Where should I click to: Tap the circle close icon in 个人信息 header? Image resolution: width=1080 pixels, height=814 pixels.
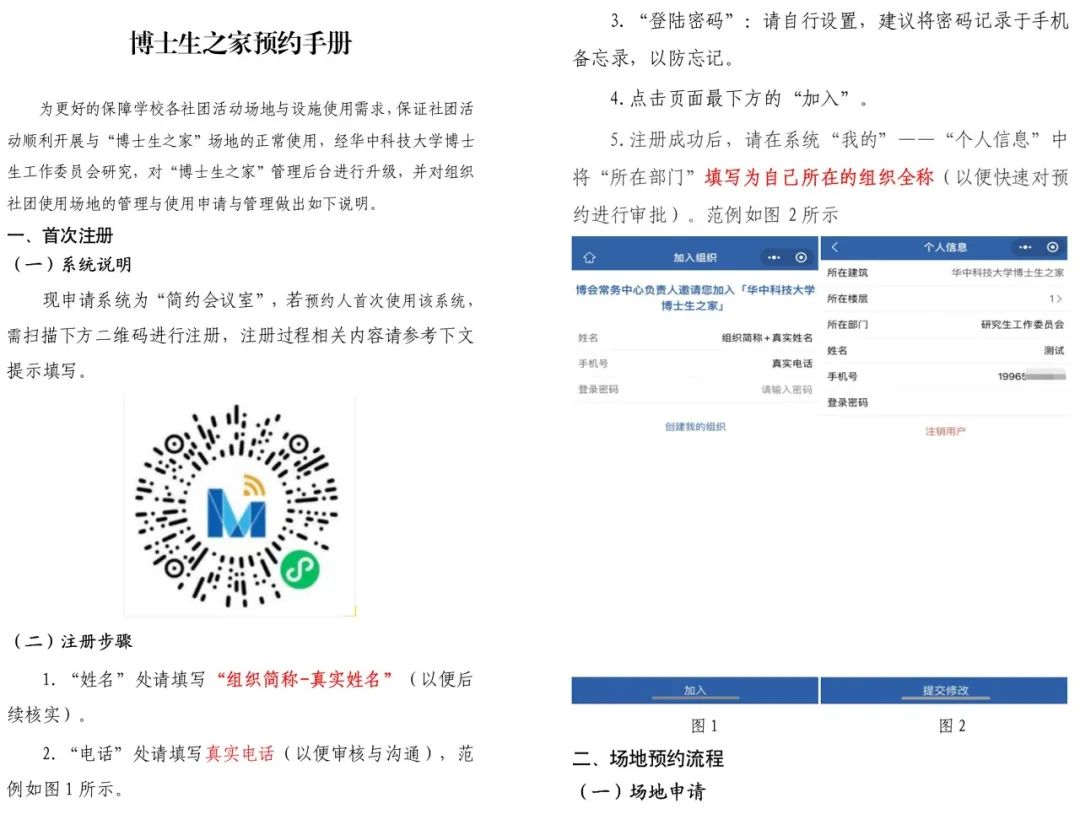1052,247
